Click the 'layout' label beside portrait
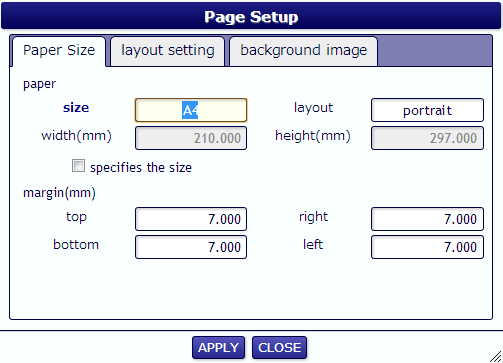This screenshot has height=363, width=503. click(x=313, y=108)
